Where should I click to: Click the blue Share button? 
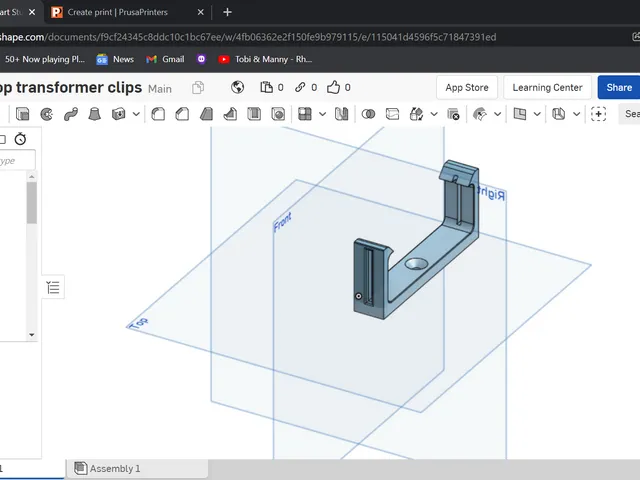coord(619,87)
